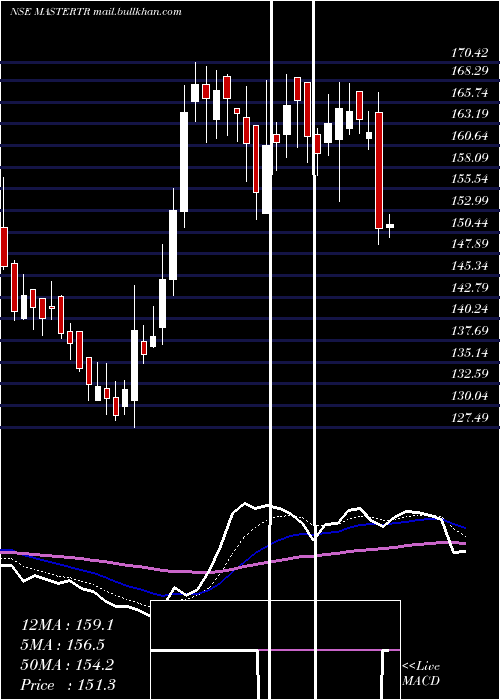
Task: Click the 140.24 price axis value
Action: coord(470,308)
